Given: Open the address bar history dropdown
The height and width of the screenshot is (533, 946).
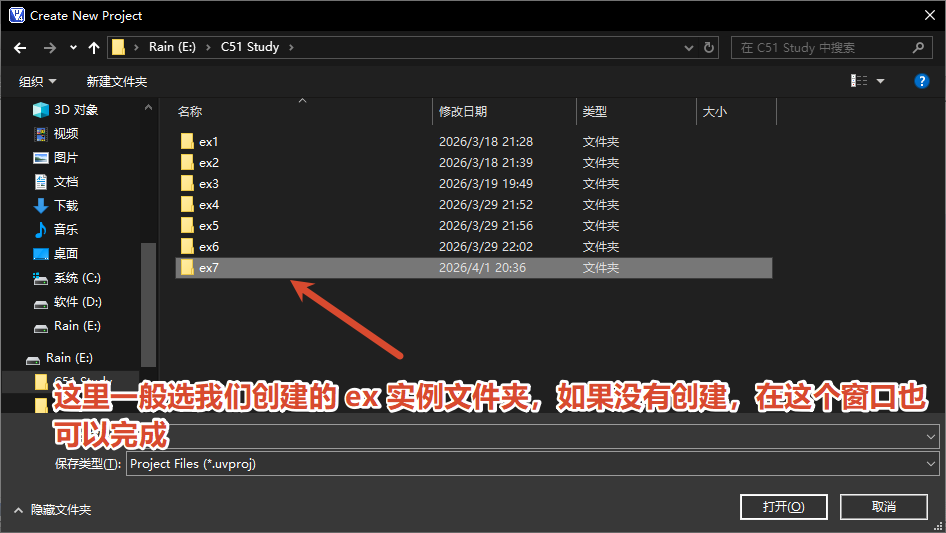Looking at the screenshot, I should [x=688, y=48].
